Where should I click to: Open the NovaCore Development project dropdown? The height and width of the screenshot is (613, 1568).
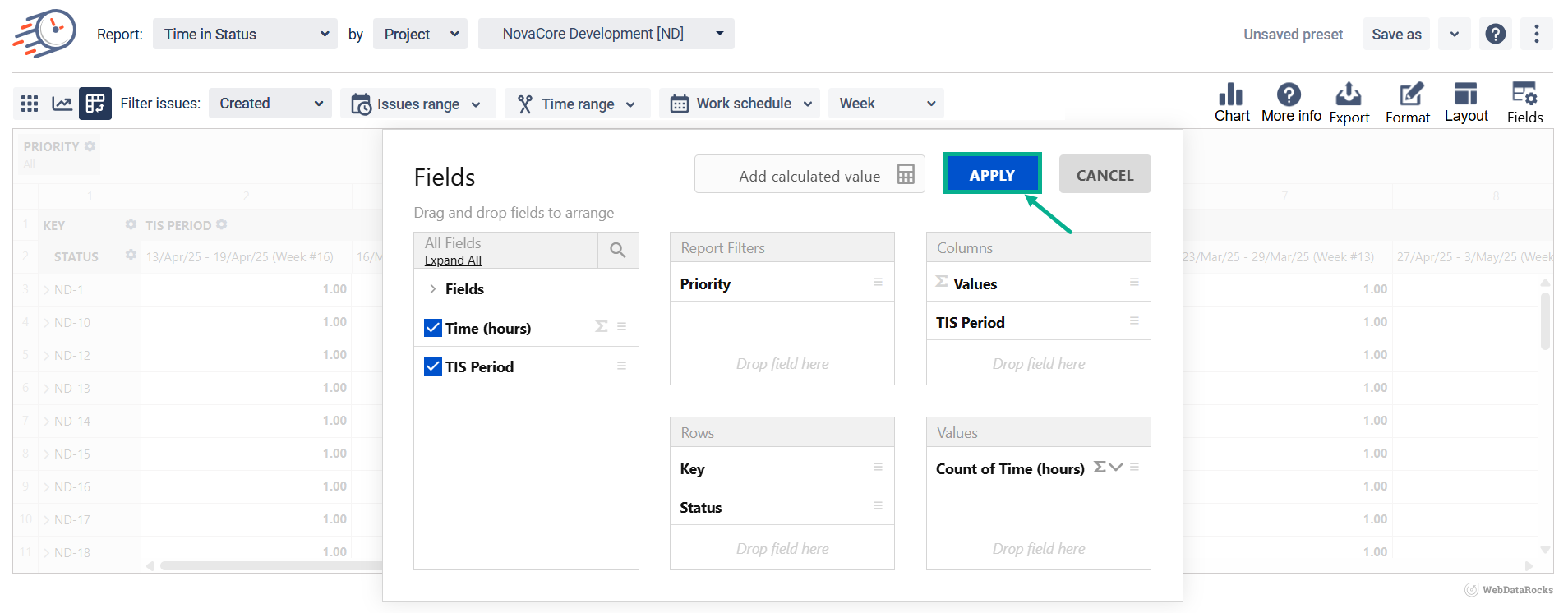(x=606, y=34)
